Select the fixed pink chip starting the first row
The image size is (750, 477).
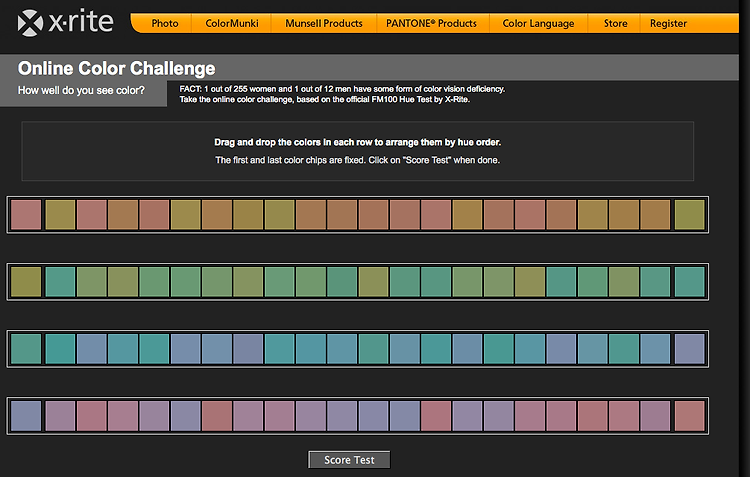pyautogui.click(x=26, y=215)
